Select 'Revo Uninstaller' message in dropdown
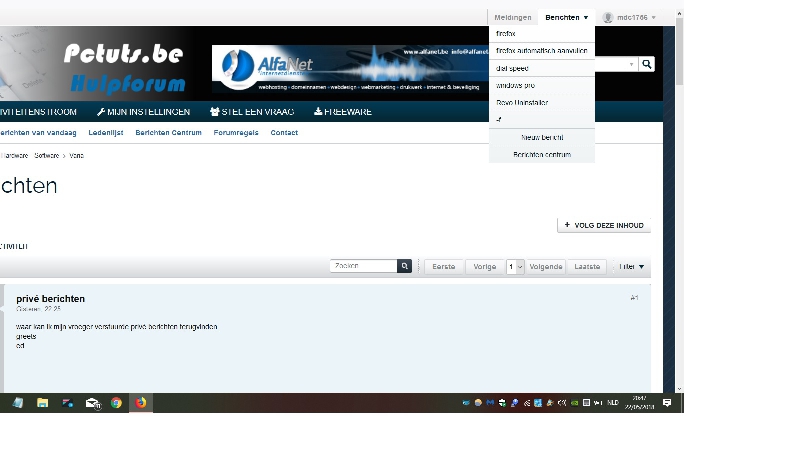Screen dimensions: 800x450 522,102
